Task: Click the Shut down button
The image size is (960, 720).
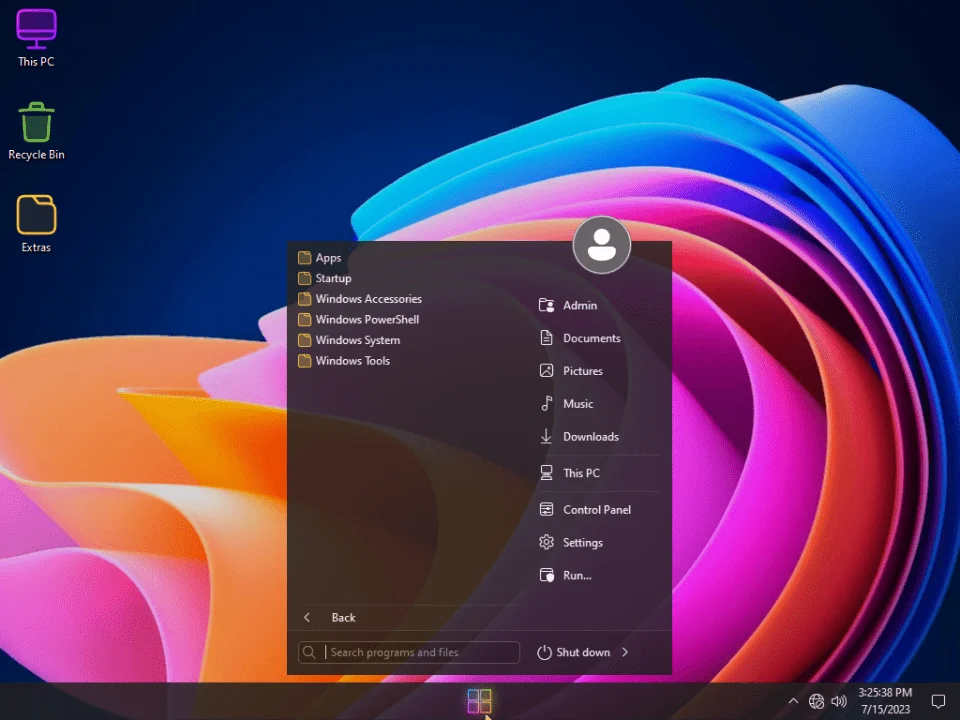Action: click(574, 652)
